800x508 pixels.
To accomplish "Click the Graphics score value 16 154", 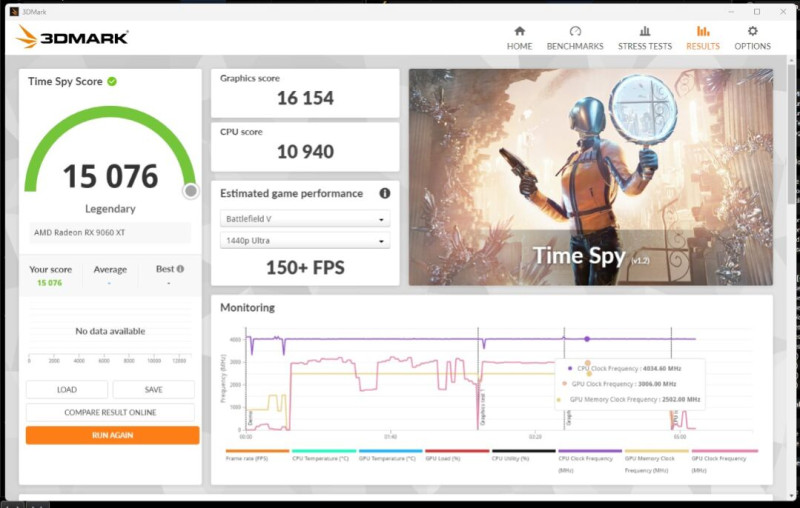I will click(x=305, y=98).
